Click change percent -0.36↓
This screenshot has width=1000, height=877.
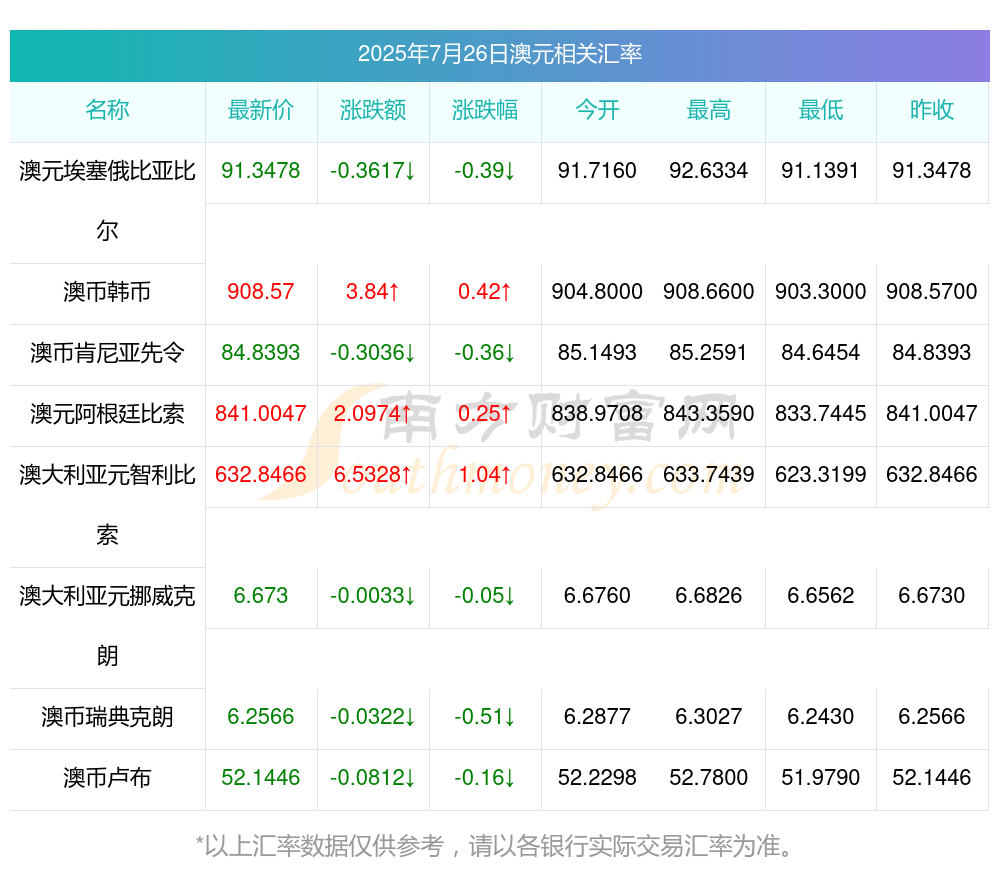click(x=485, y=352)
